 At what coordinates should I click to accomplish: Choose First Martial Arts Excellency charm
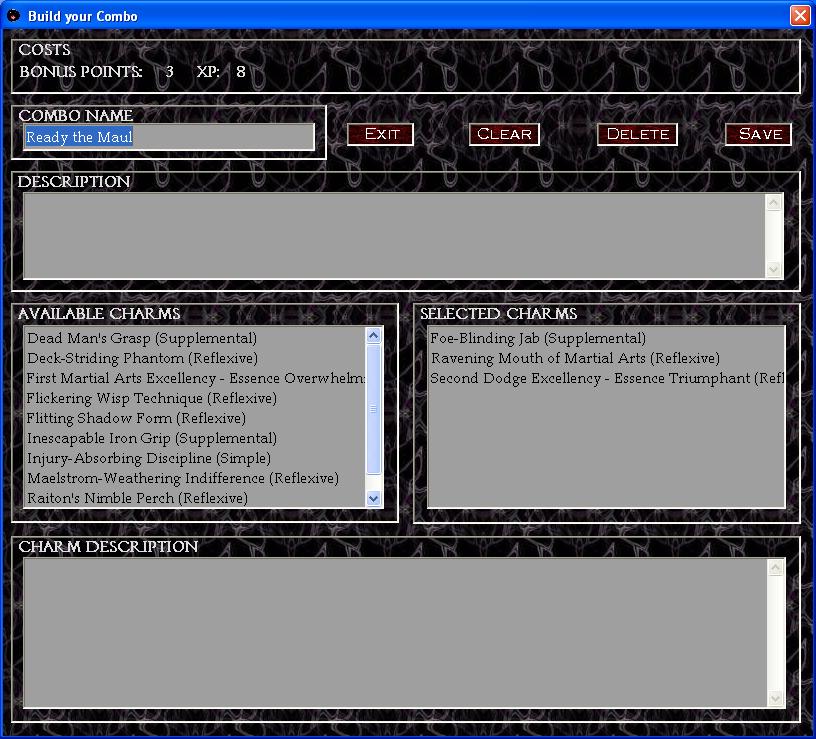[196, 378]
